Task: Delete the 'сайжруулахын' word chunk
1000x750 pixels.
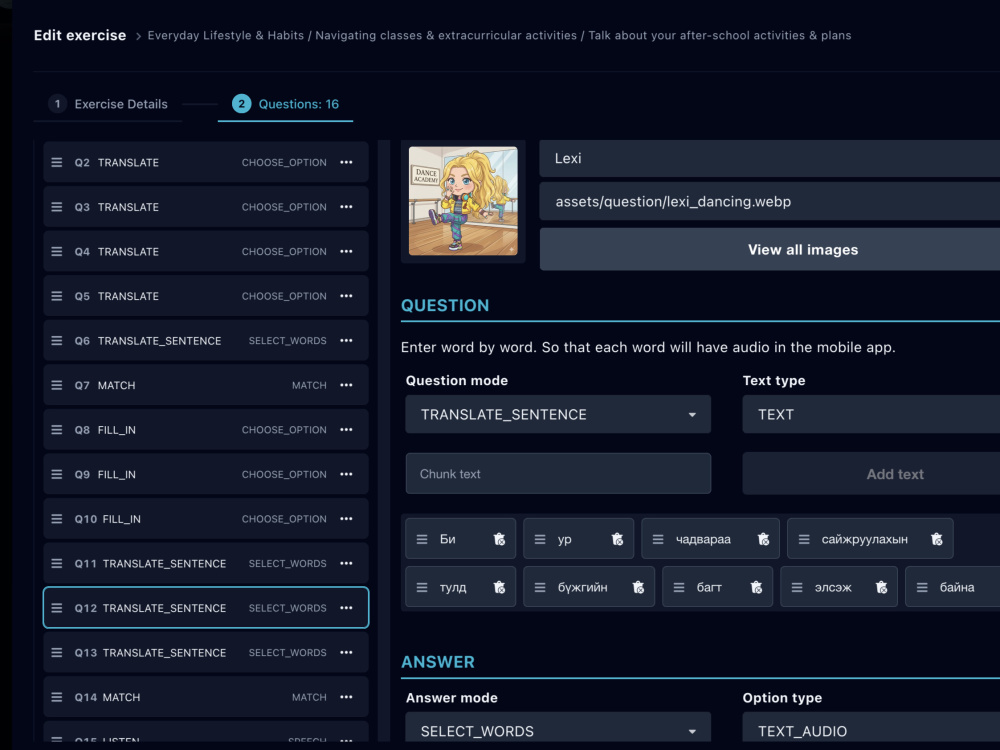Action: [x=937, y=540]
